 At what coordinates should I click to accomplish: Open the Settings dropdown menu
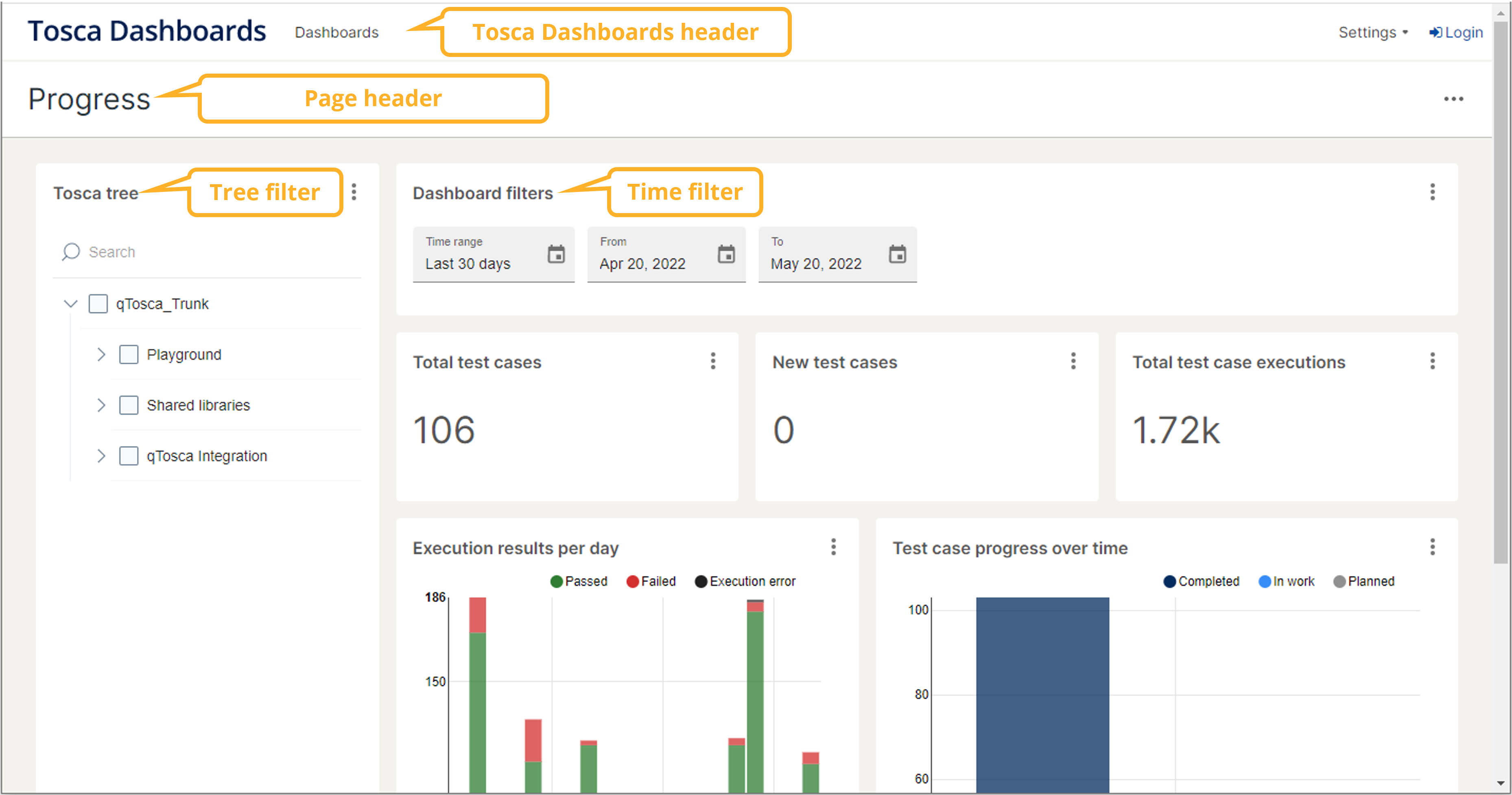[1373, 32]
